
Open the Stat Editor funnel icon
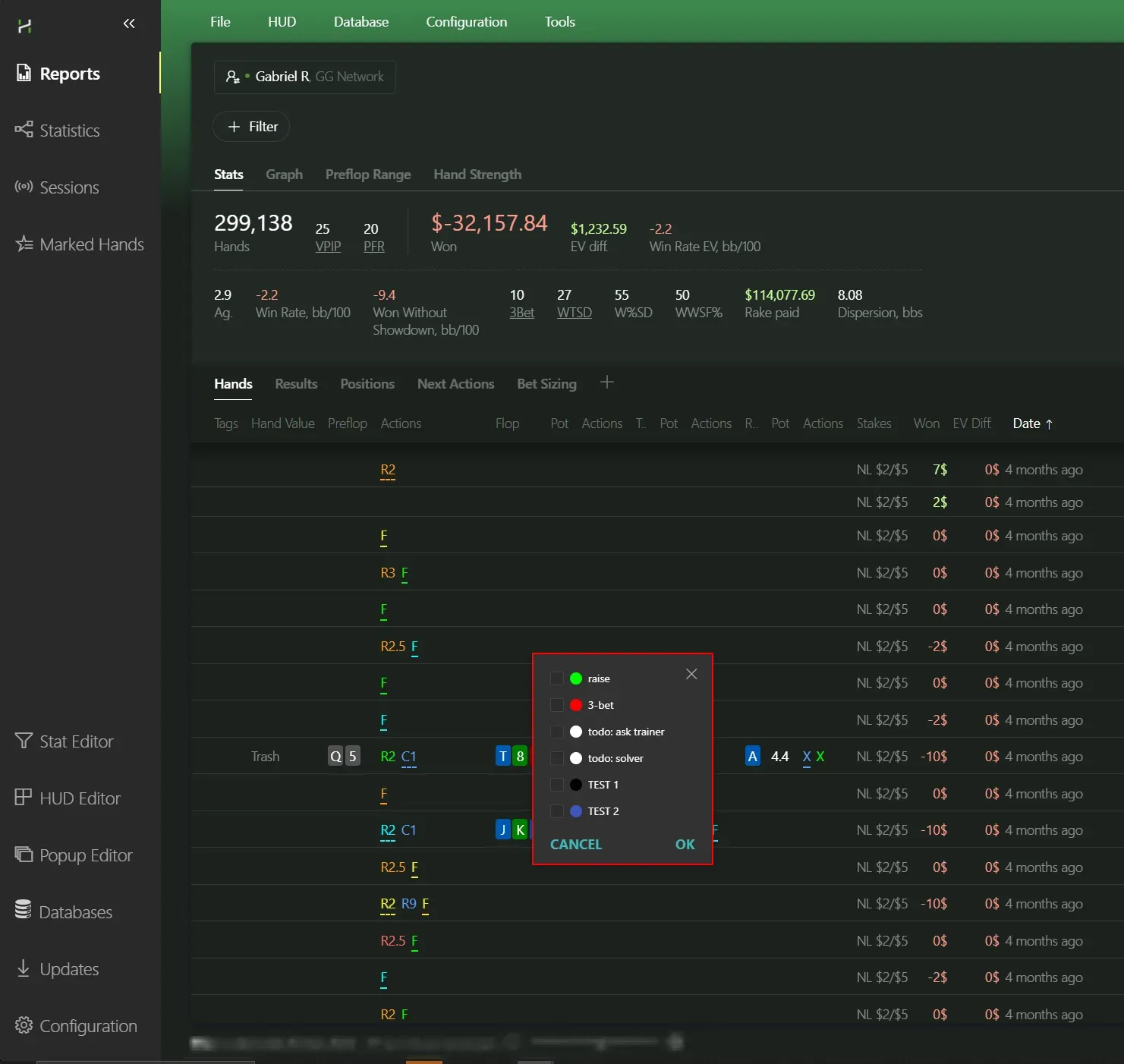pos(24,741)
